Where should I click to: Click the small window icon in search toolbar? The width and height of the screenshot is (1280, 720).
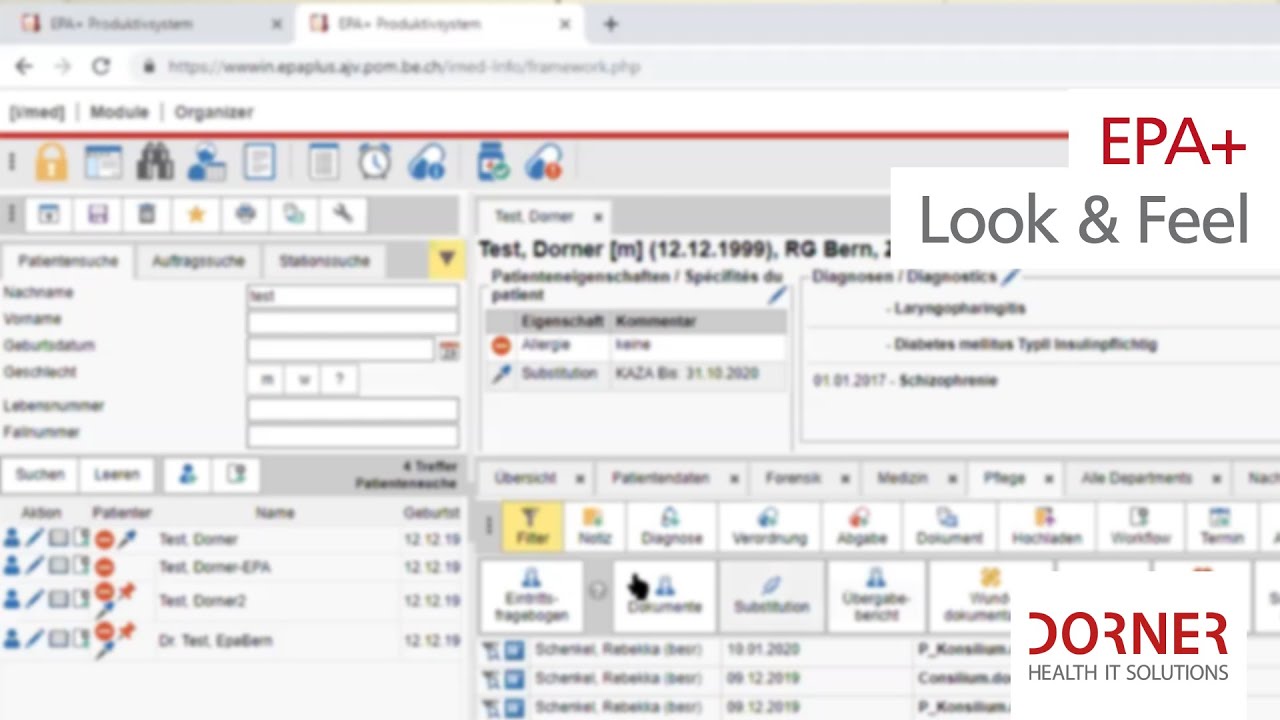(x=48, y=214)
